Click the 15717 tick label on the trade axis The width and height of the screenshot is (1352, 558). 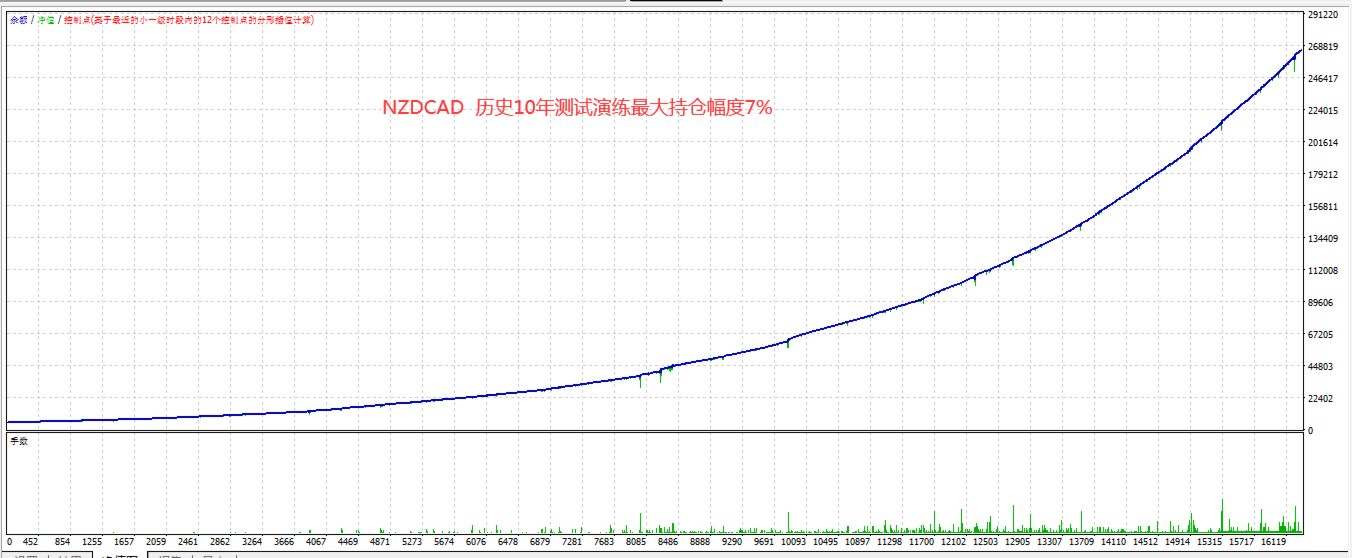1242,542
